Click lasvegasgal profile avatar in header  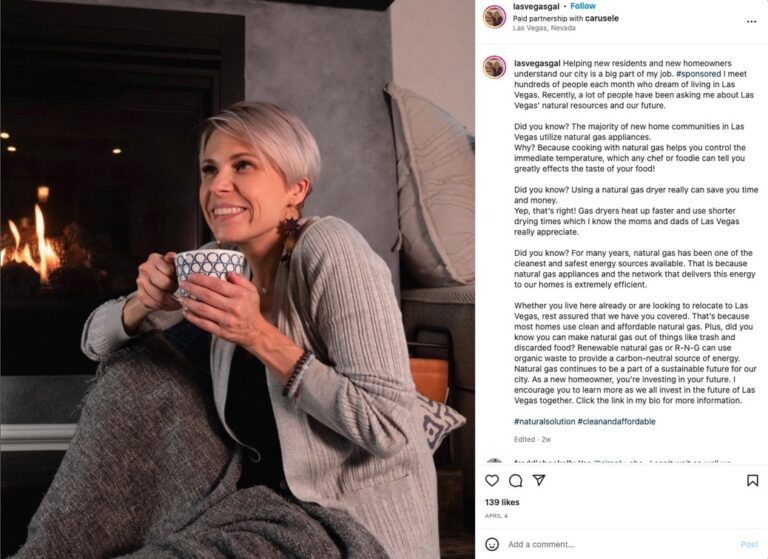[494, 17]
